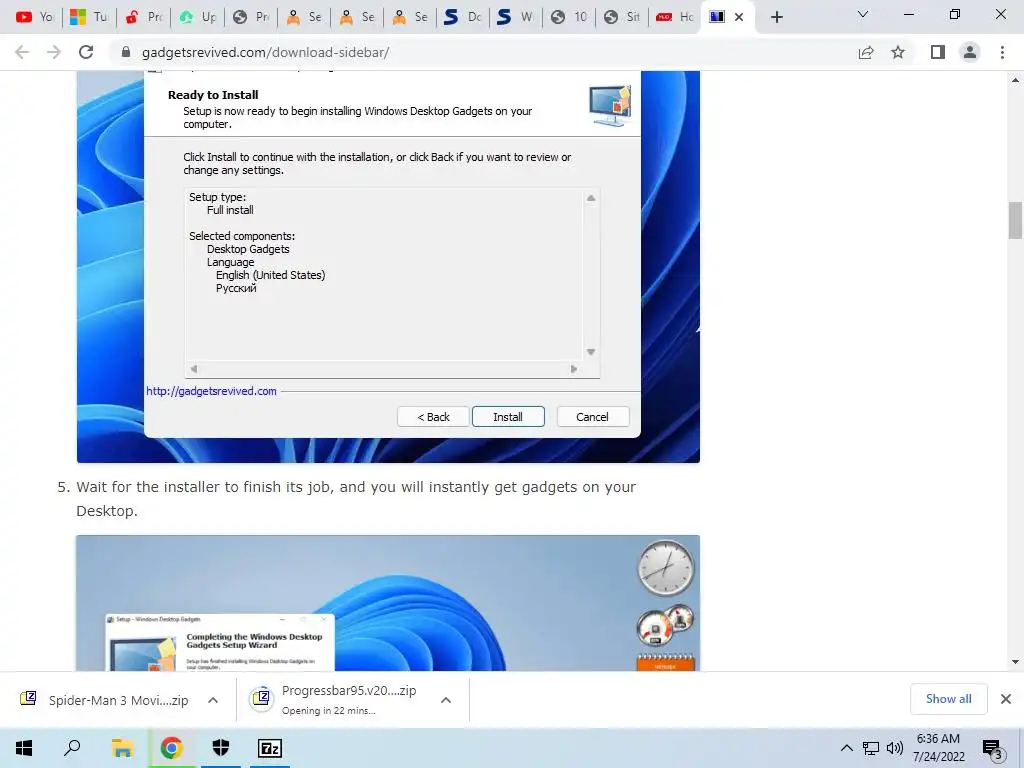Click the Install button in screenshot
The height and width of the screenshot is (768, 1024).
[508, 417]
